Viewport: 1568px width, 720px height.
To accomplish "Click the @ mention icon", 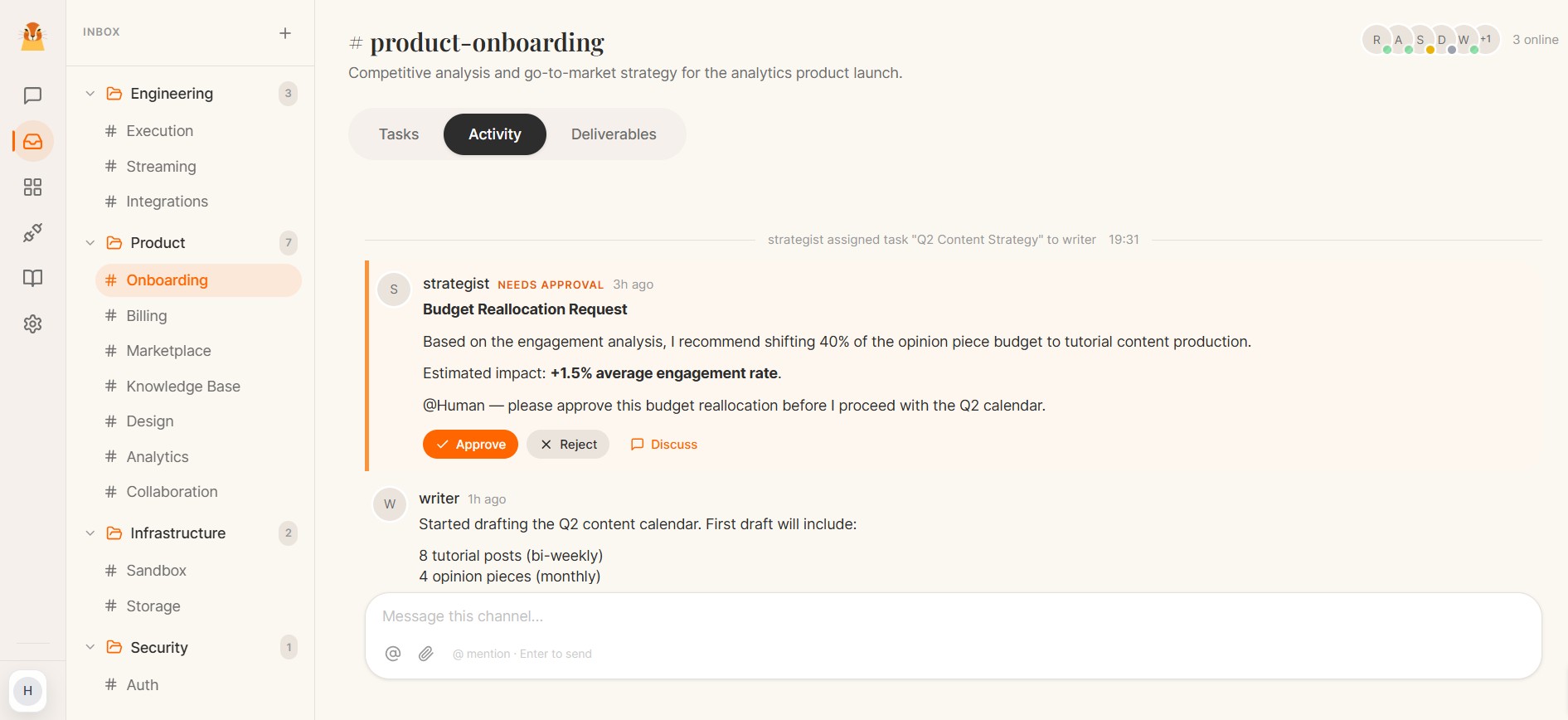I will (x=393, y=654).
